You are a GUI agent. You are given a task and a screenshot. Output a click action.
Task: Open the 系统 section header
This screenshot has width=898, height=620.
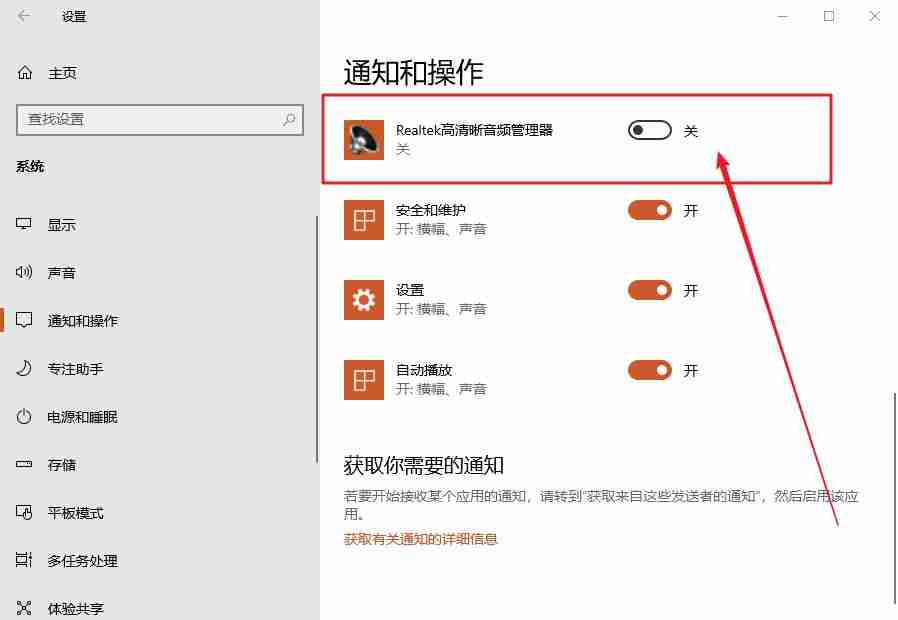pyautogui.click(x=30, y=166)
